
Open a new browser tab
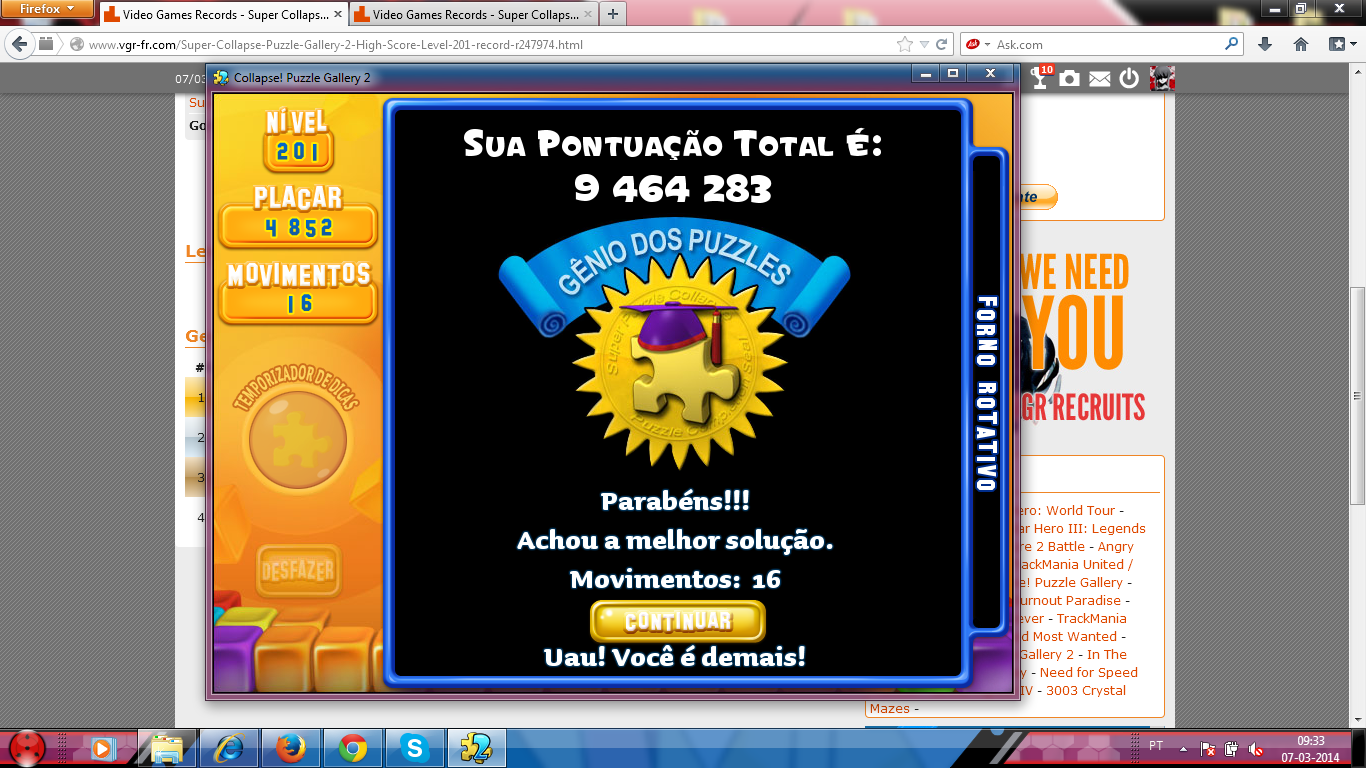pos(612,14)
